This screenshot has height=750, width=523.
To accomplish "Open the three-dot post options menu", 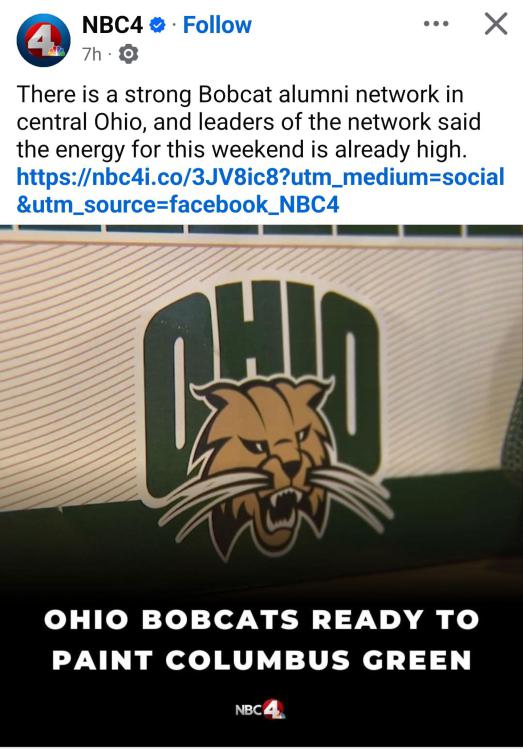I will click(436, 23).
